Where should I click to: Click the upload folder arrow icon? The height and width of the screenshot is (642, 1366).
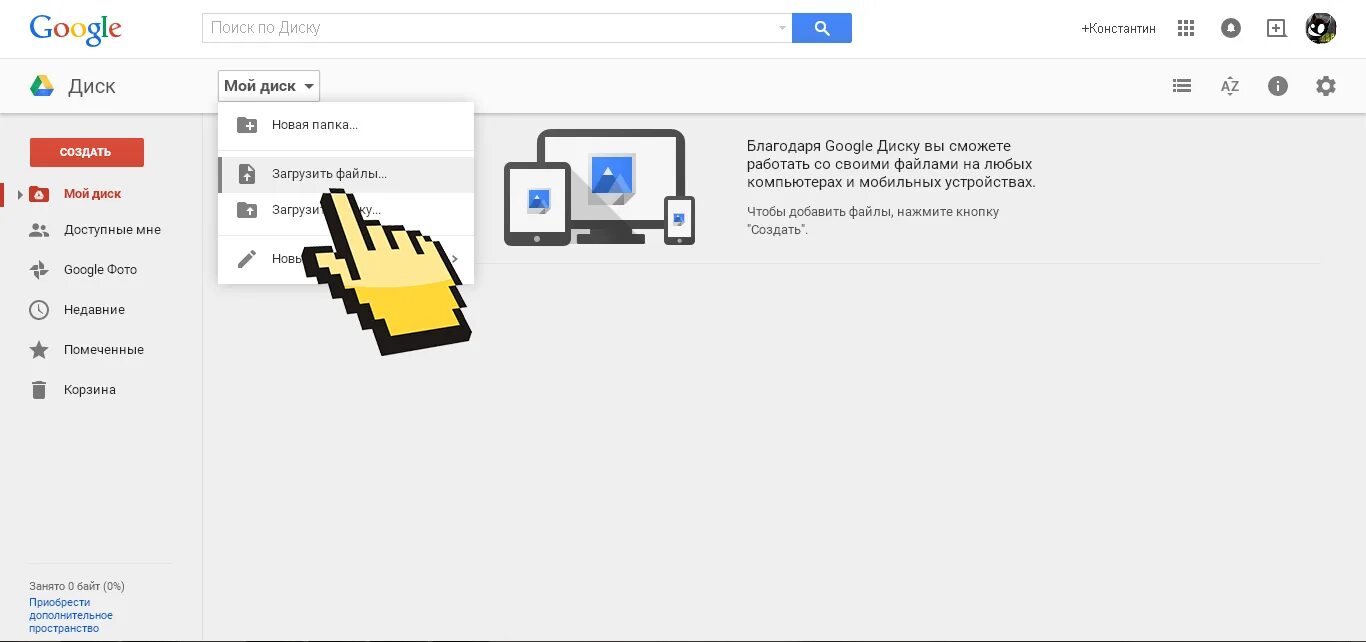[x=246, y=210]
